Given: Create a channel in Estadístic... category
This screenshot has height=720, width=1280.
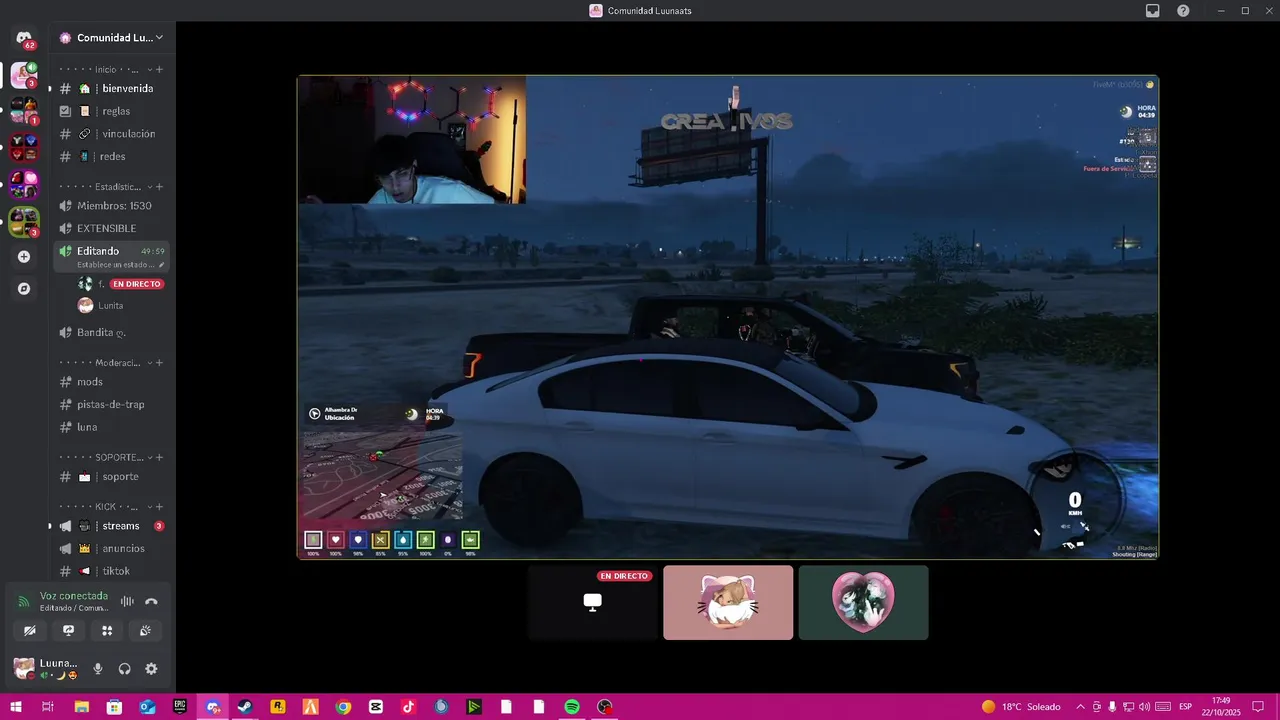Looking at the screenshot, I should point(160,187).
